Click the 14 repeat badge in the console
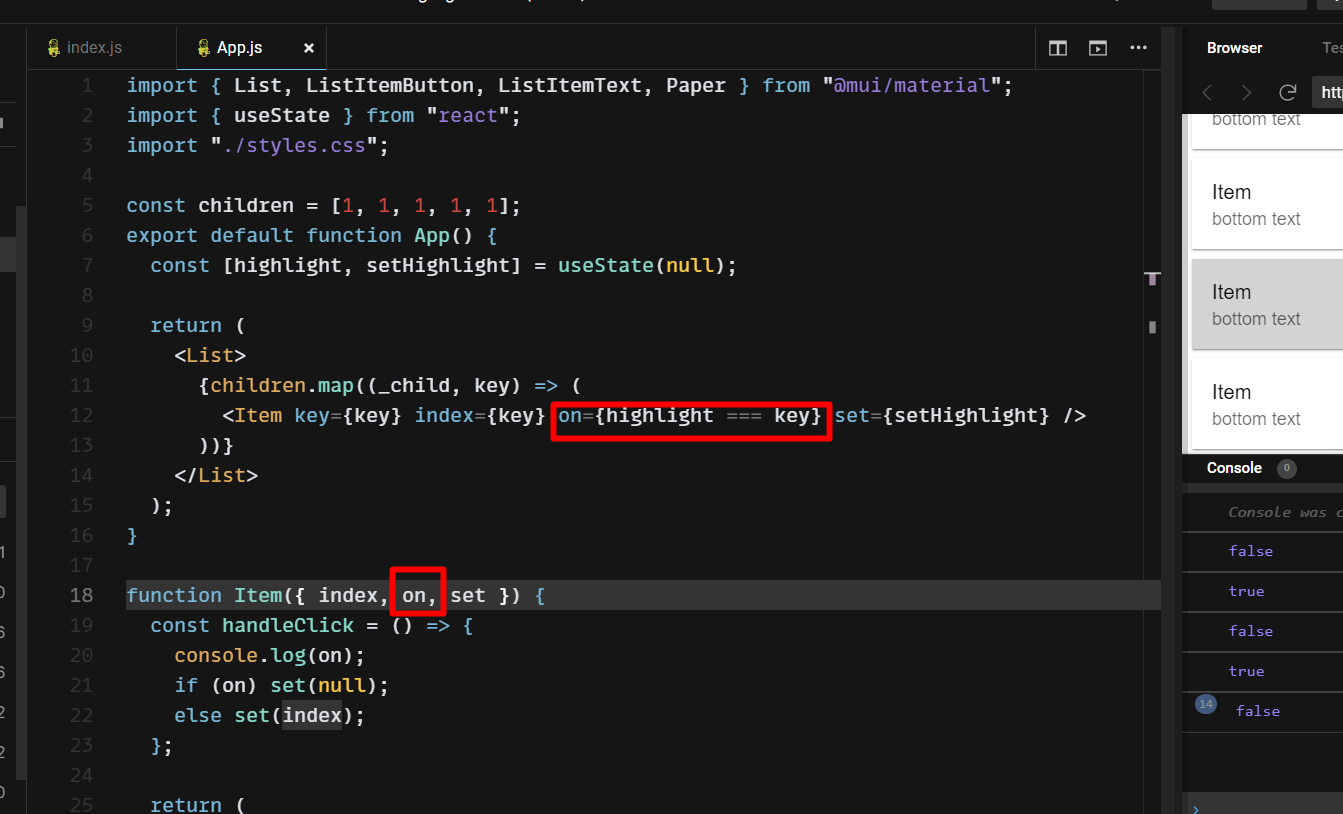1343x814 pixels. click(1206, 705)
